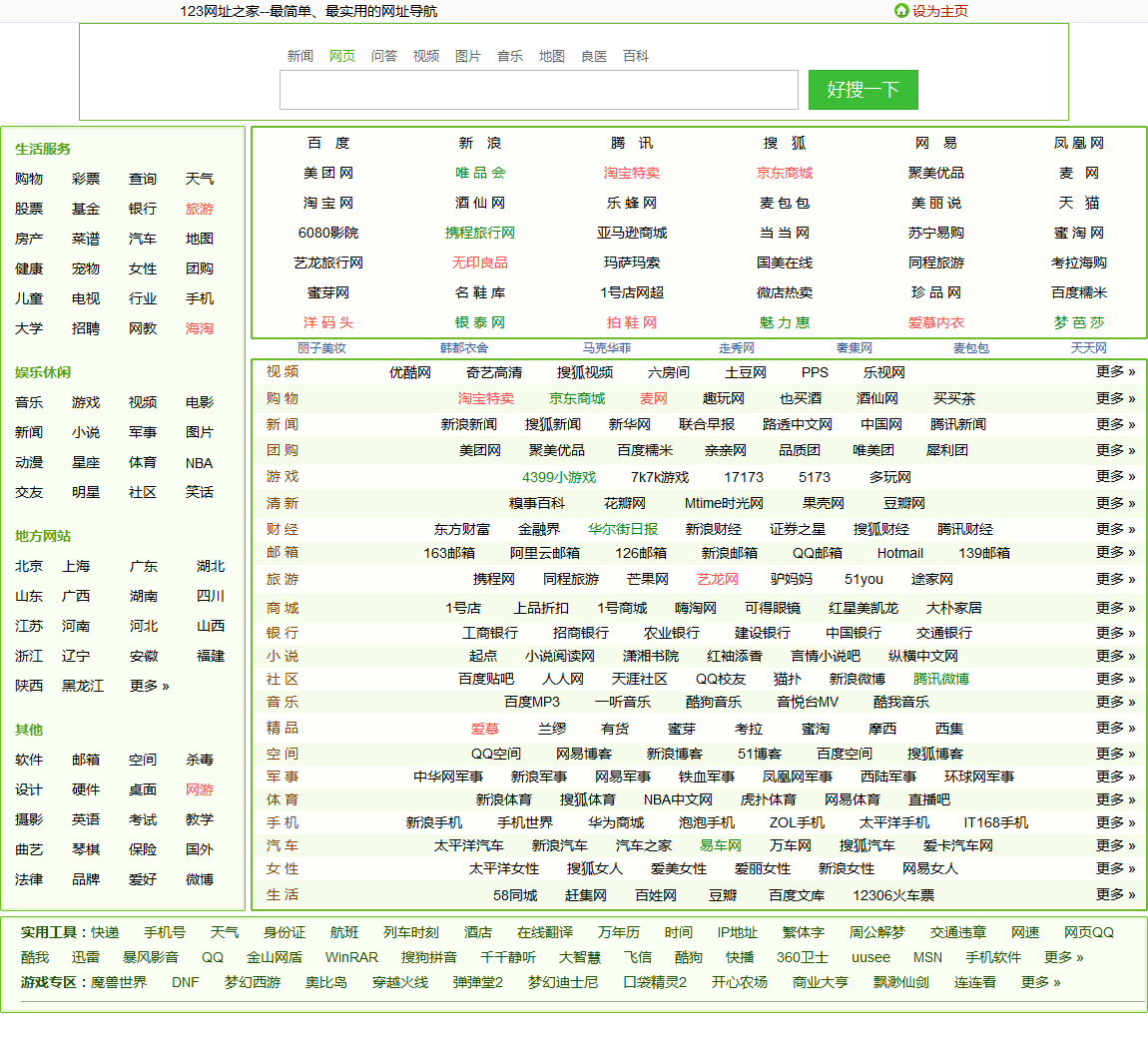Open the 微博 link under 其他

(199, 879)
